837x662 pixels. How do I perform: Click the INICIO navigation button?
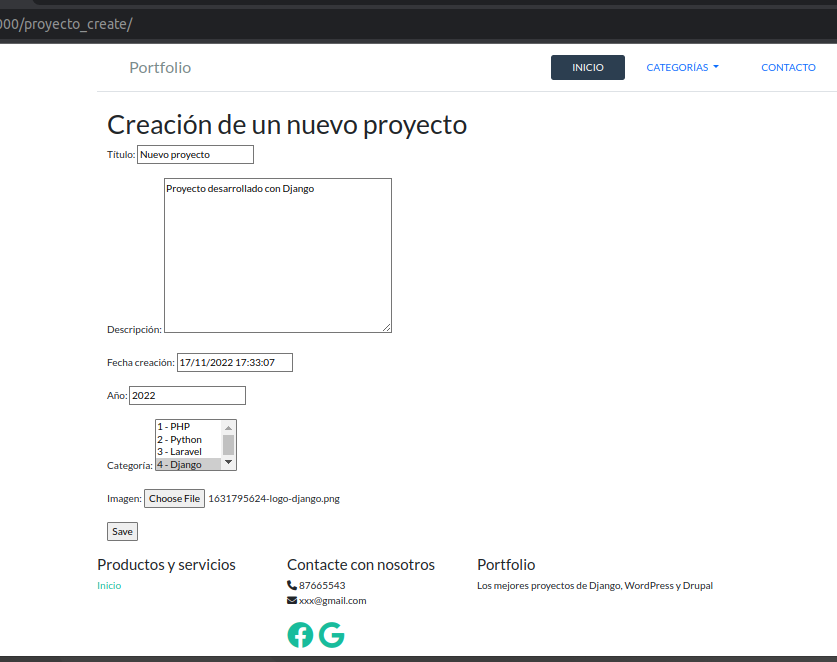[587, 68]
